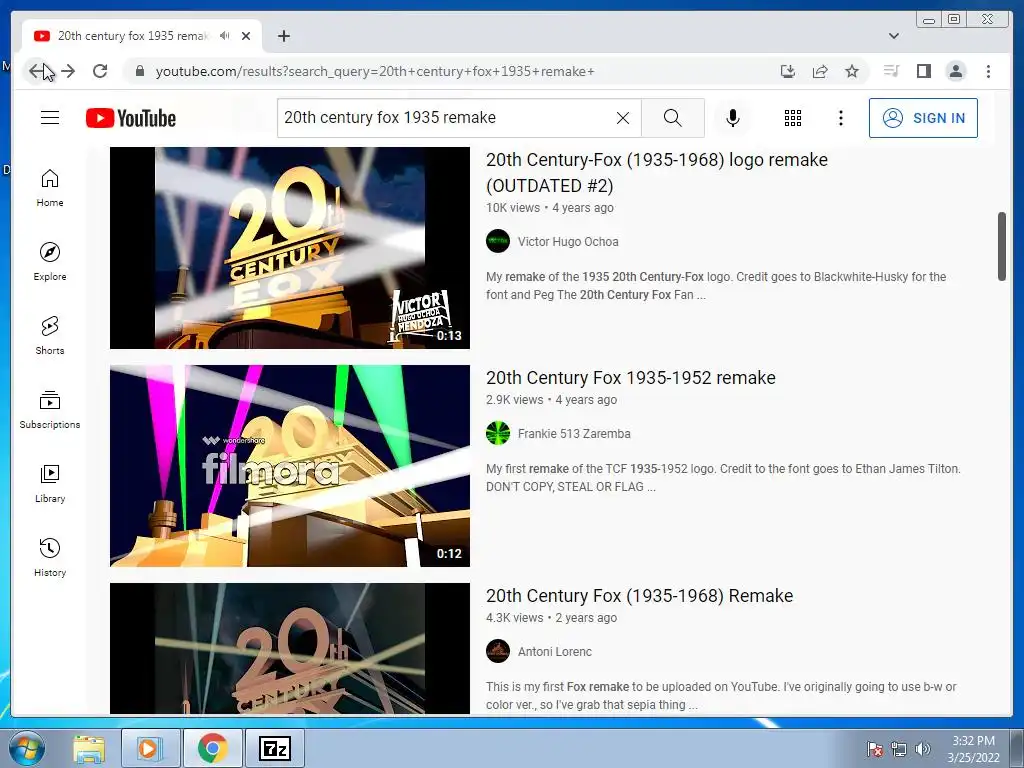This screenshot has height=768, width=1024.
Task: Go back with browser back arrow
Action: 37,71
